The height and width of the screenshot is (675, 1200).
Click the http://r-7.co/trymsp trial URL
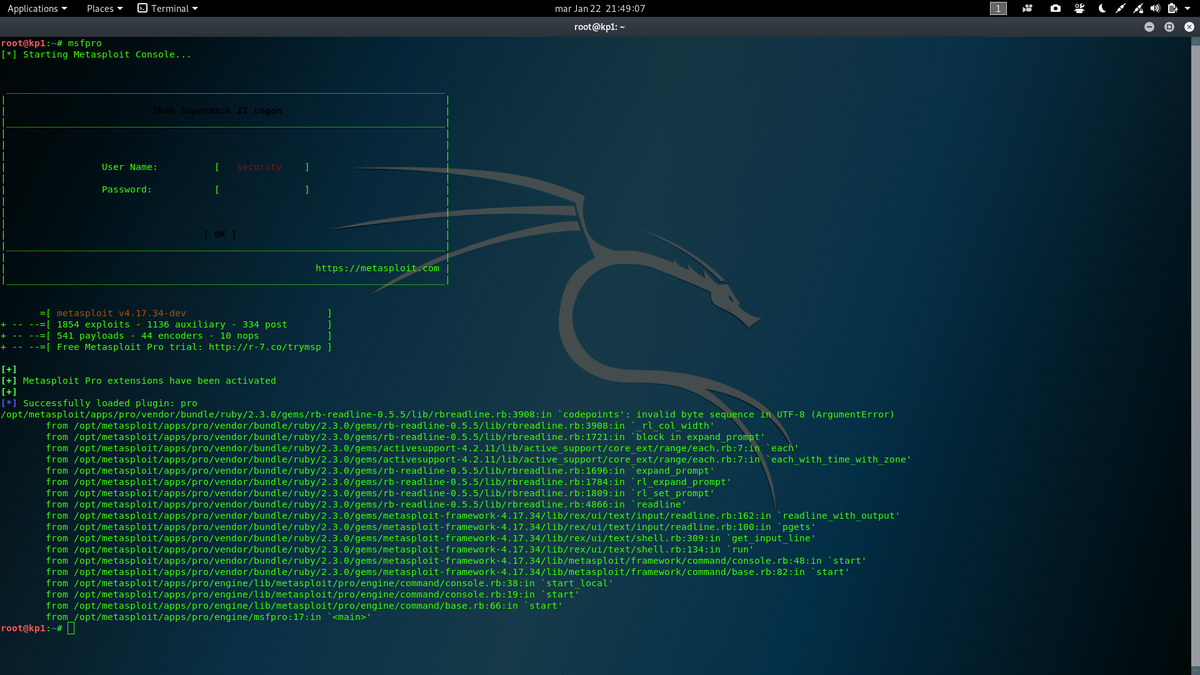(x=265, y=347)
